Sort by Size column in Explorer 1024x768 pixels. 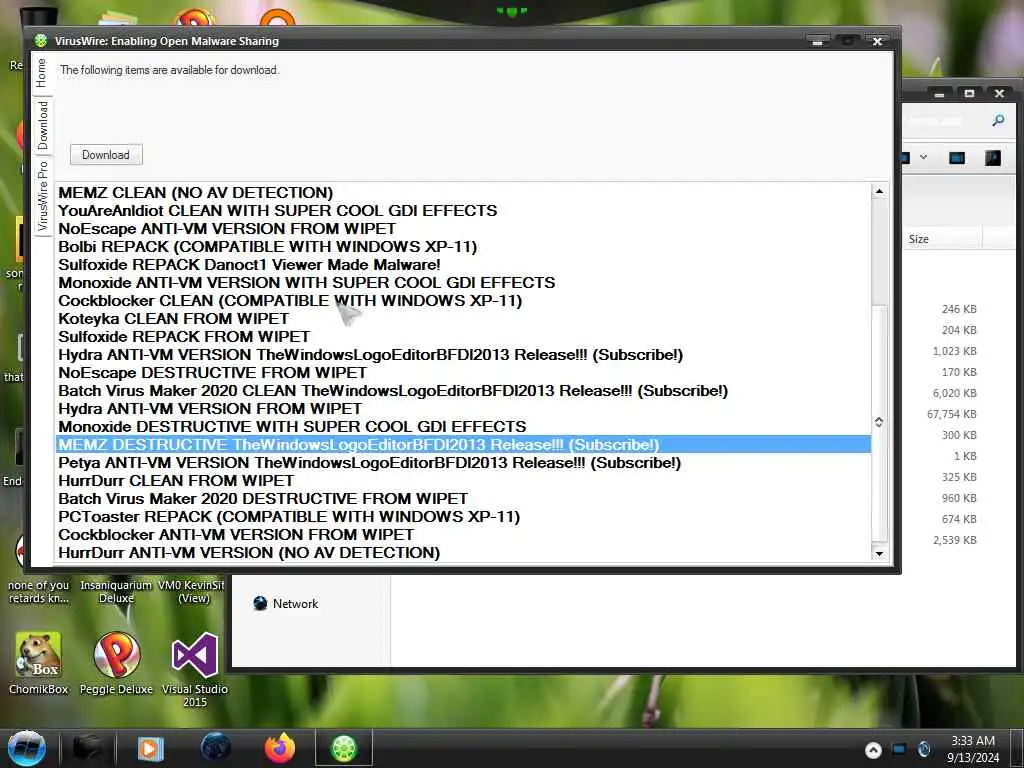(x=943, y=239)
